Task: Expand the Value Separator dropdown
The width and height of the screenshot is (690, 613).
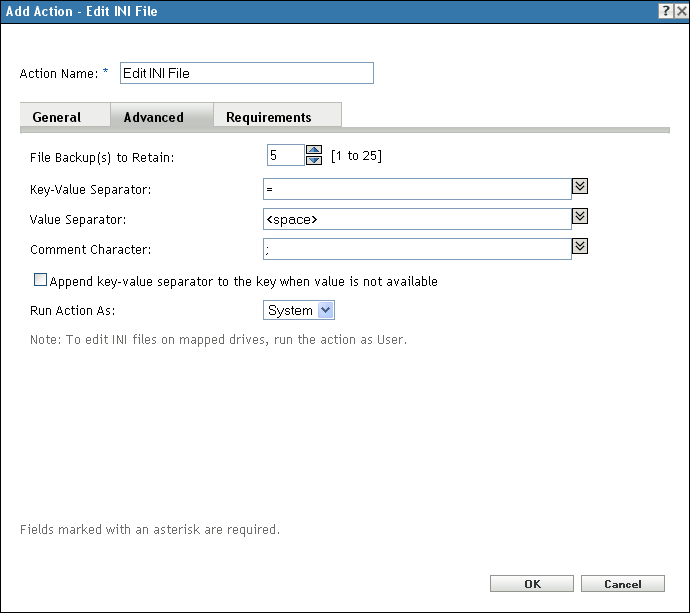Action: (580, 216)
